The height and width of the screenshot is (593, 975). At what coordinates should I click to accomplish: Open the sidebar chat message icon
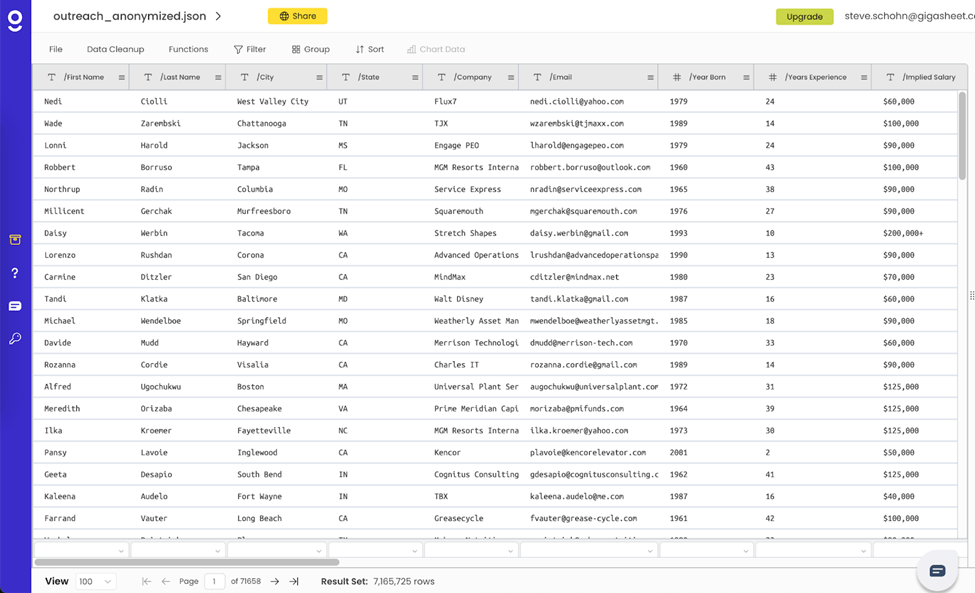pyautogui.click(x=15, y=306)
